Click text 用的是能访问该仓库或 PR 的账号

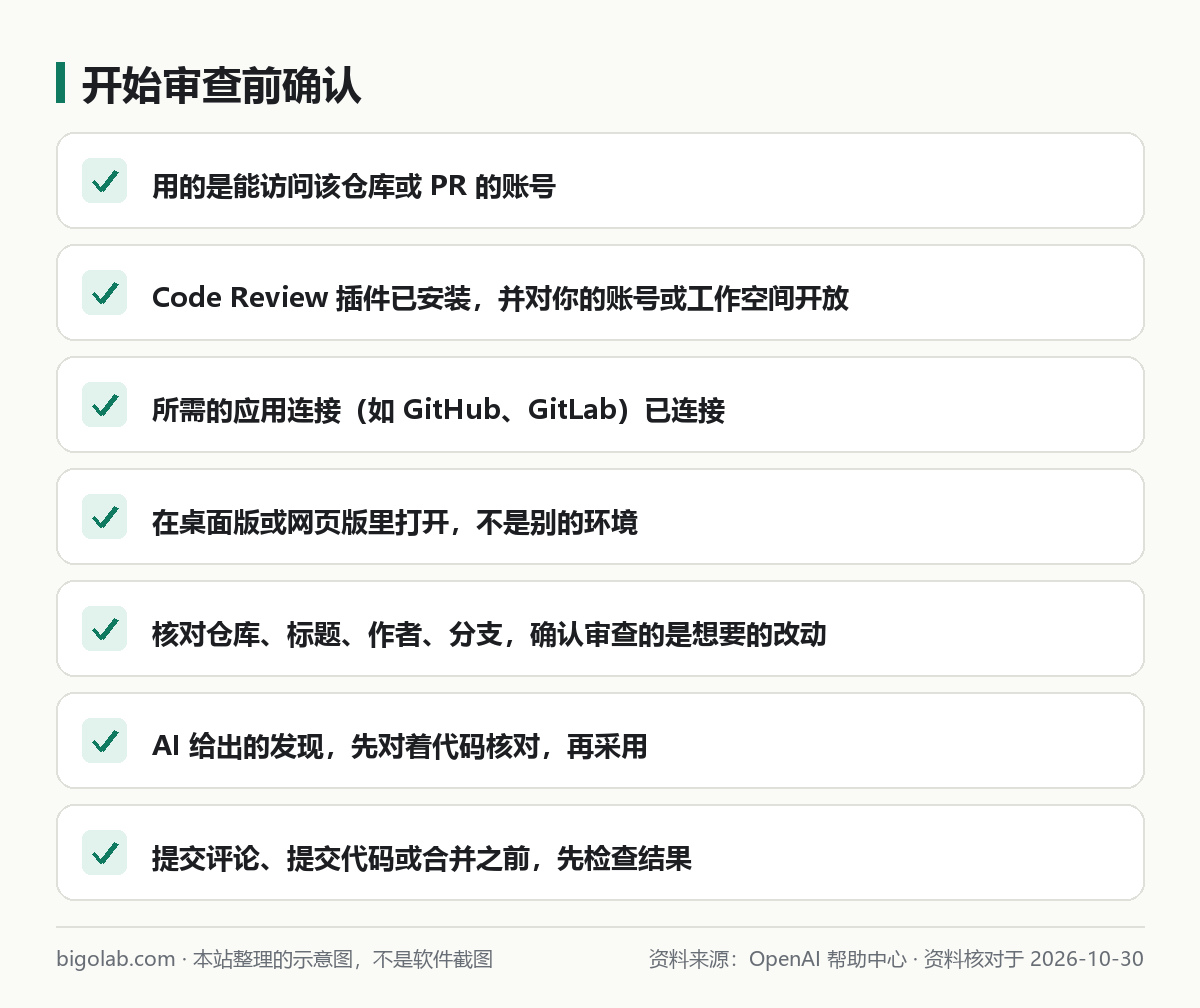pyautogui.click(x=353, y=186)
